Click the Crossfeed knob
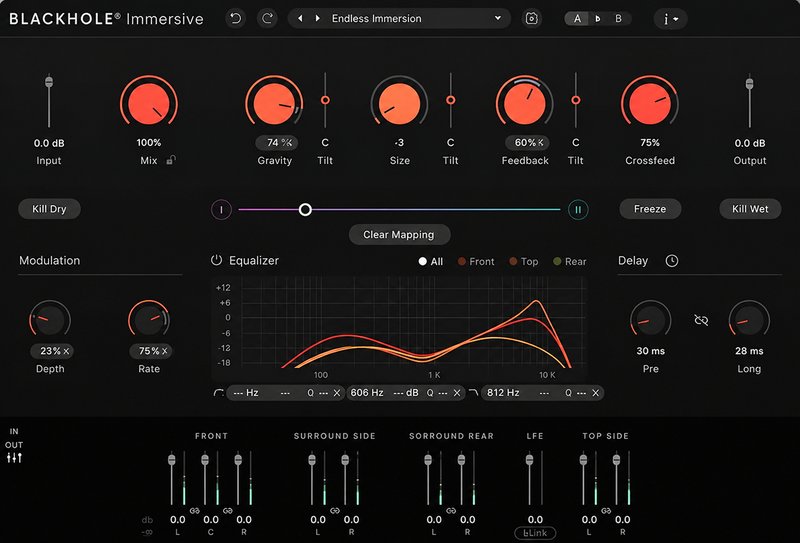This screenshot has width=800, height=543. (649, 104)
